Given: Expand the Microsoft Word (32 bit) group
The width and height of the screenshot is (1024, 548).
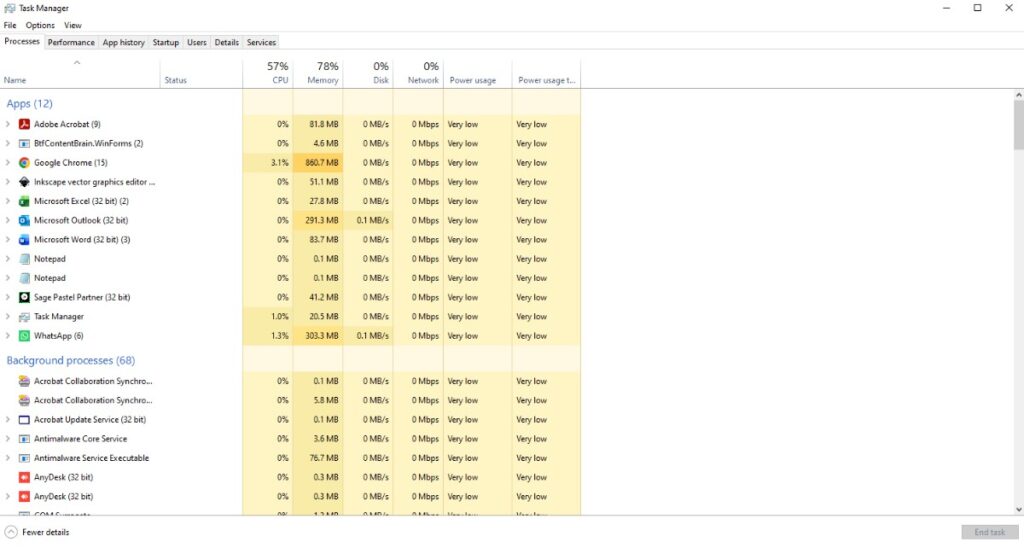Looking at the screenshot, I should pos(8,240).
